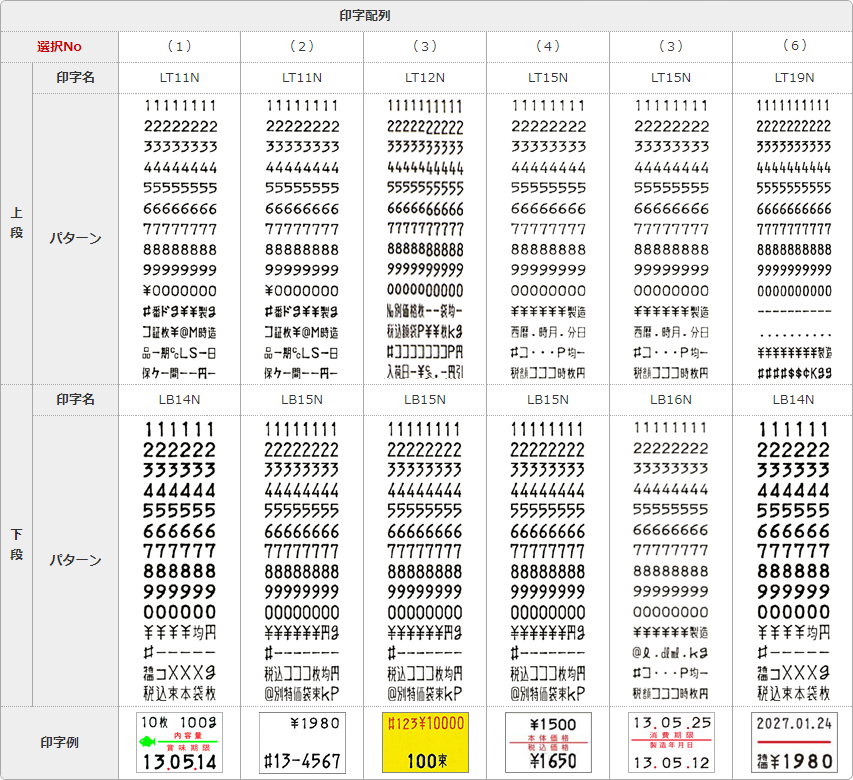Choose the 13.05.25 expiry date sample
The width and height of the screenshot is (853, 780).
point(671,742)
